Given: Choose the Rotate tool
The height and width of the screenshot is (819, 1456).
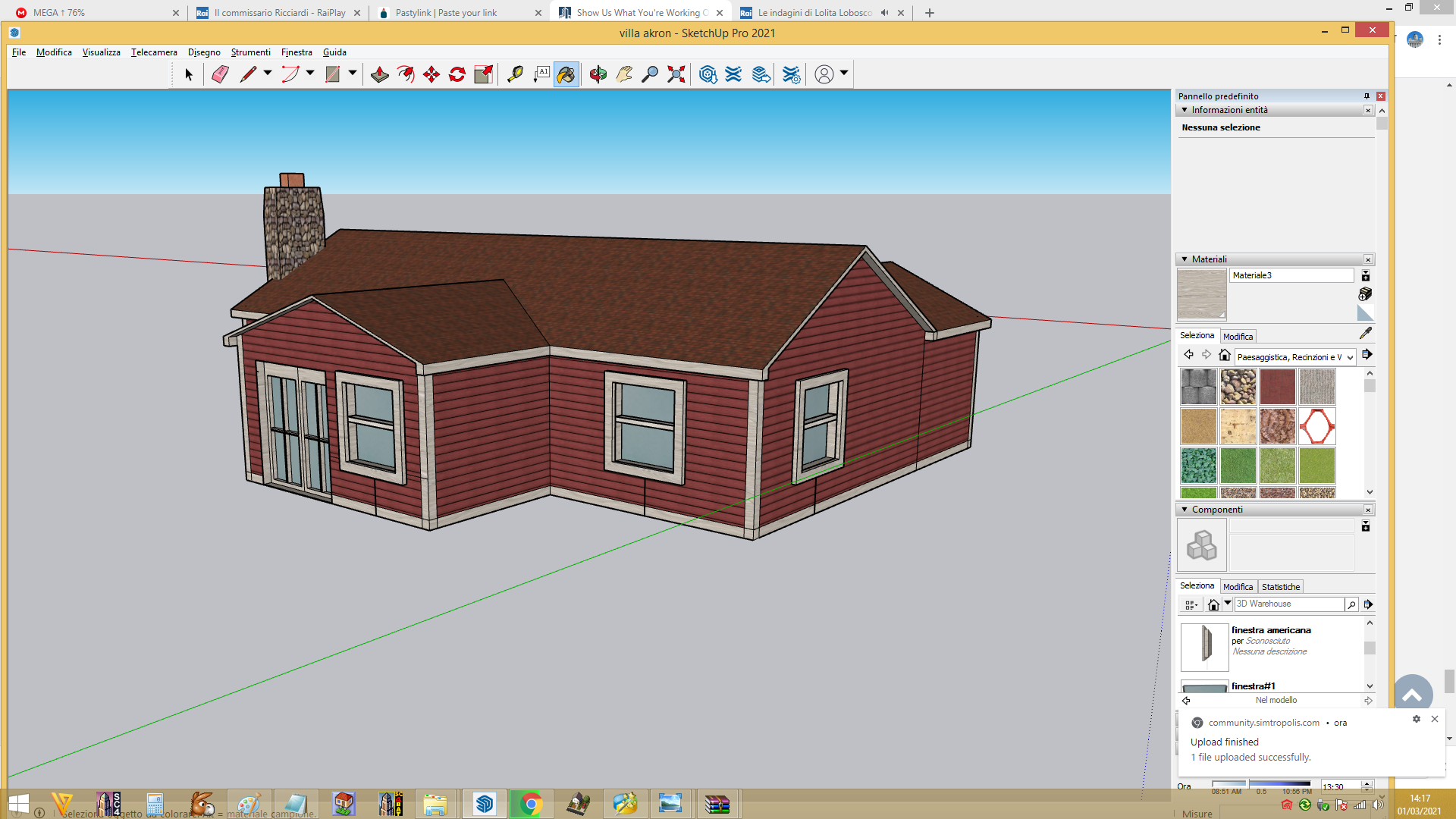Looking at the screenshot, I should pos(457,74).
